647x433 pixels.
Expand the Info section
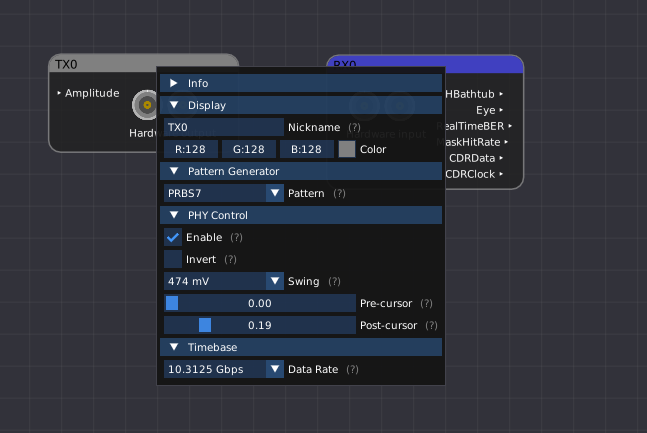[x=301, y=83]
